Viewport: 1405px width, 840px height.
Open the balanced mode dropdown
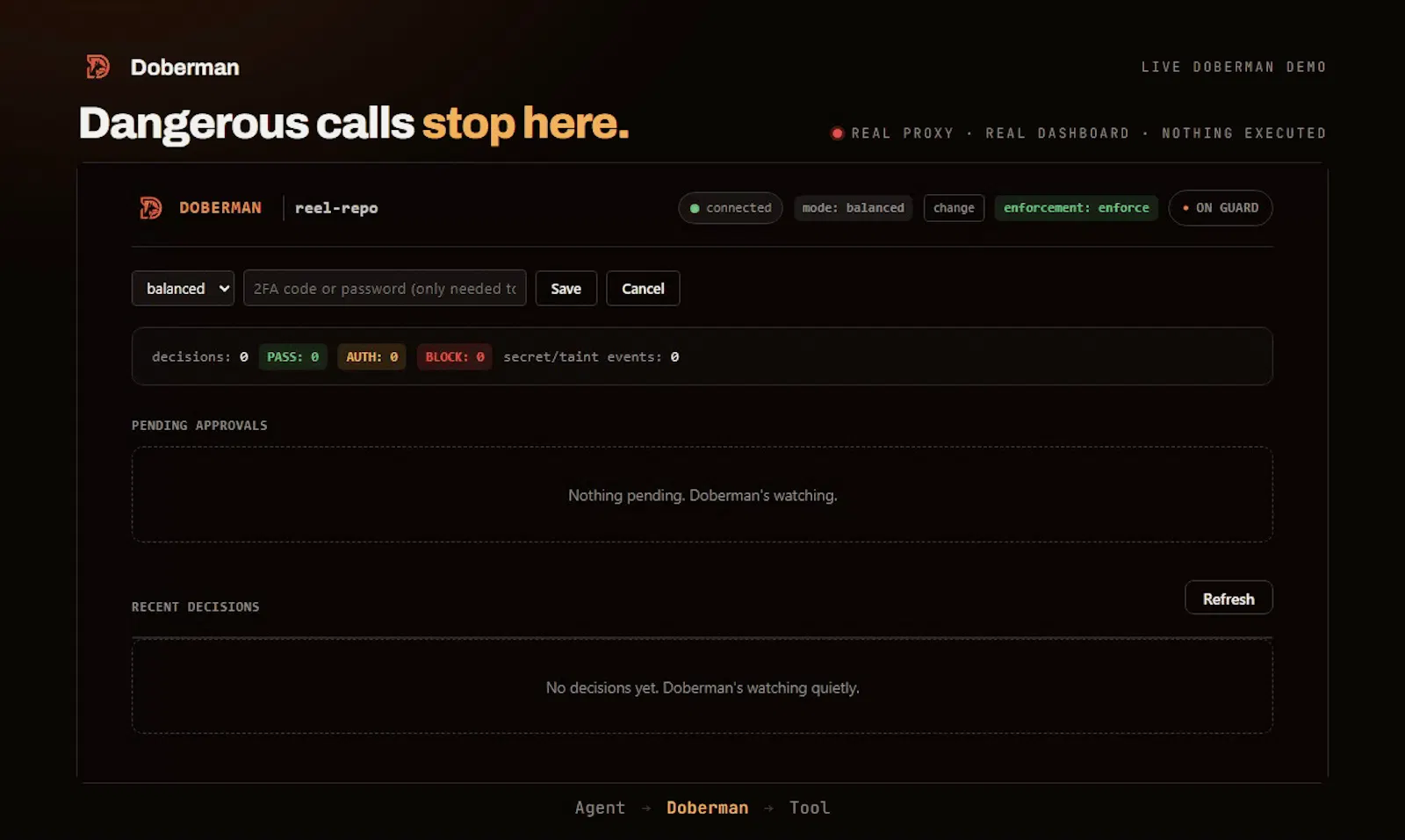[183, 288]
